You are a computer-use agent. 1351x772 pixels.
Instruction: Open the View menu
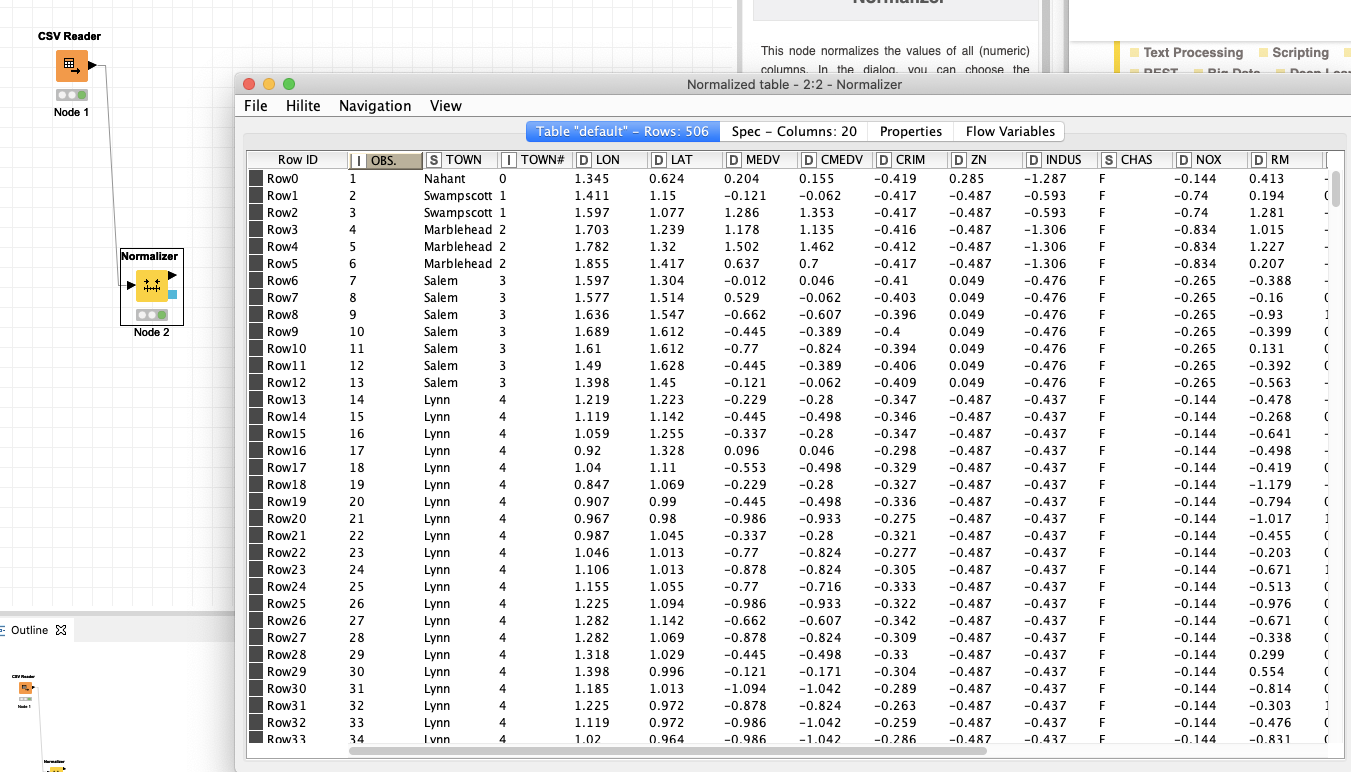click(446, 106)
